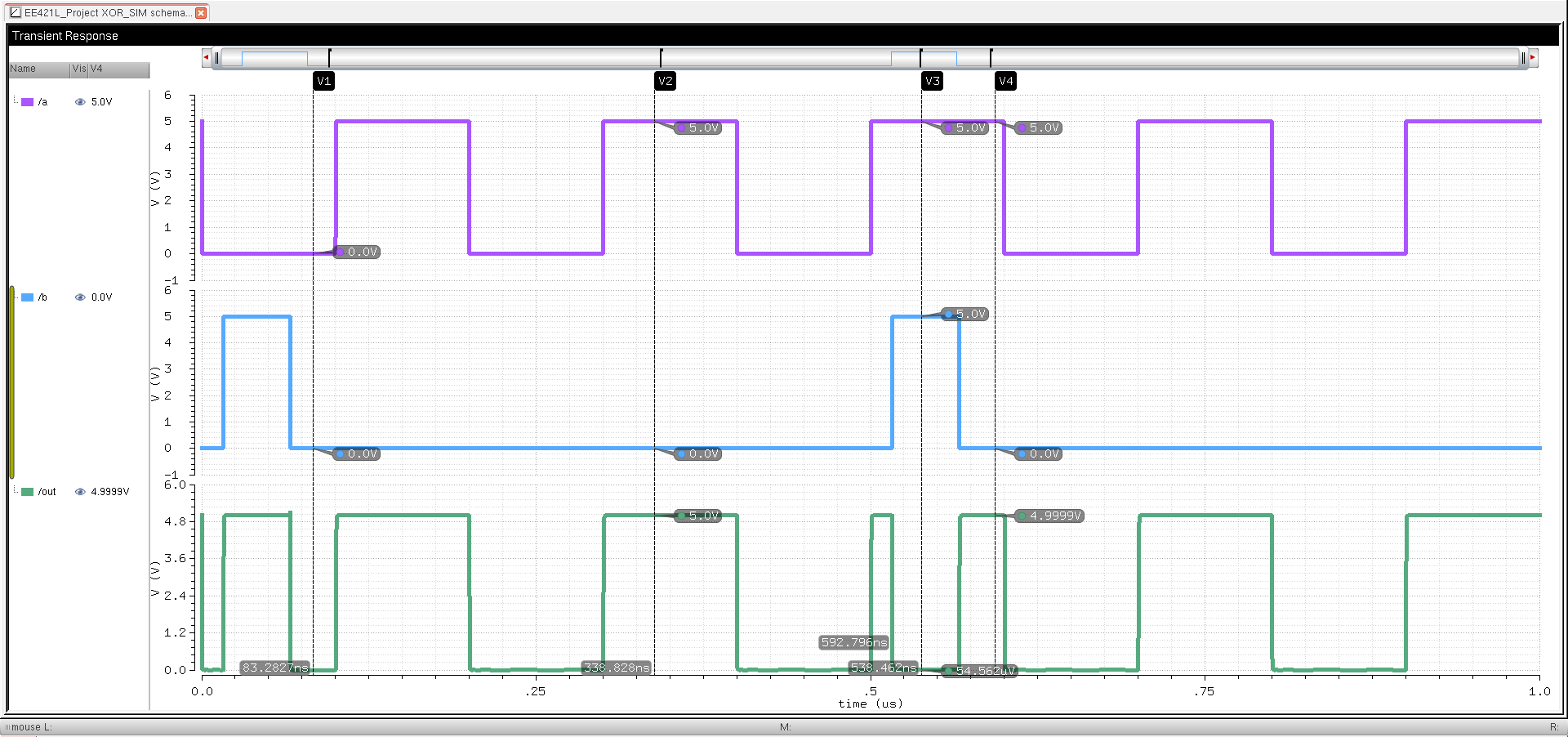Click the green swatch icon beside /out
Screen dimensions: 1568x737
tap(26, 491)
